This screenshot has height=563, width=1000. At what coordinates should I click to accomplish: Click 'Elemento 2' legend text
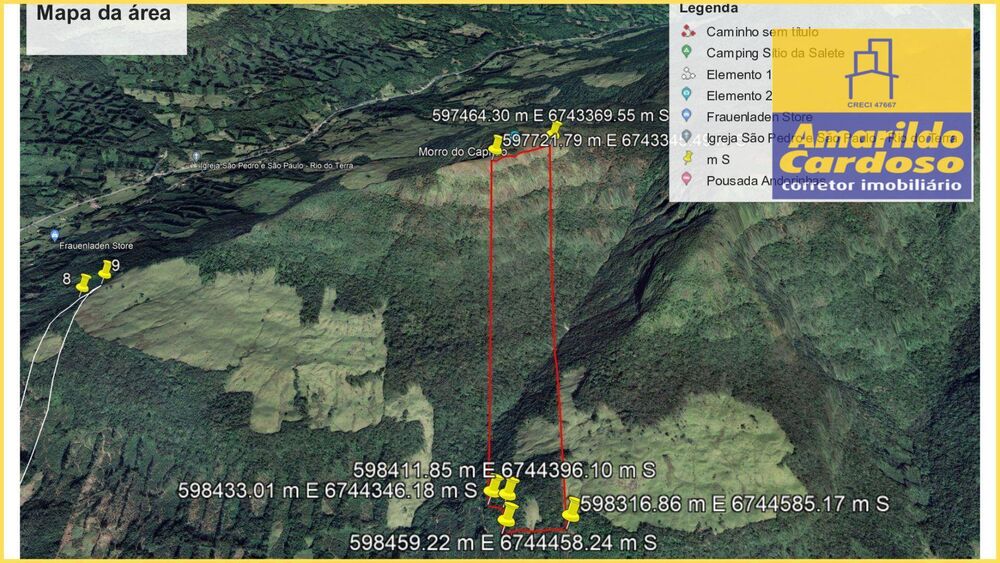tap(739, 96)
